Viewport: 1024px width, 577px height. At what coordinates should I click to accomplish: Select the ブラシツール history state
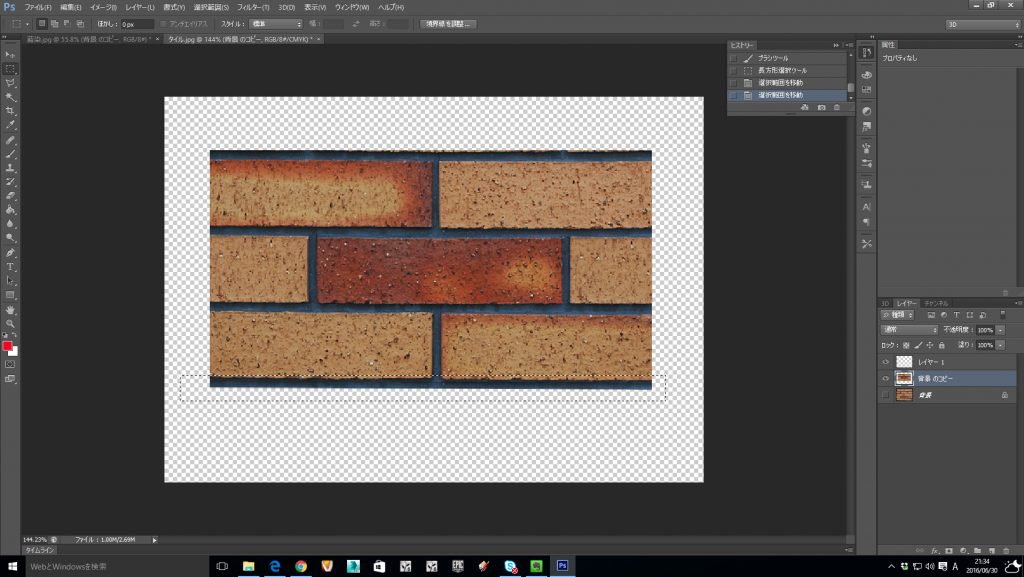[774, 59]
